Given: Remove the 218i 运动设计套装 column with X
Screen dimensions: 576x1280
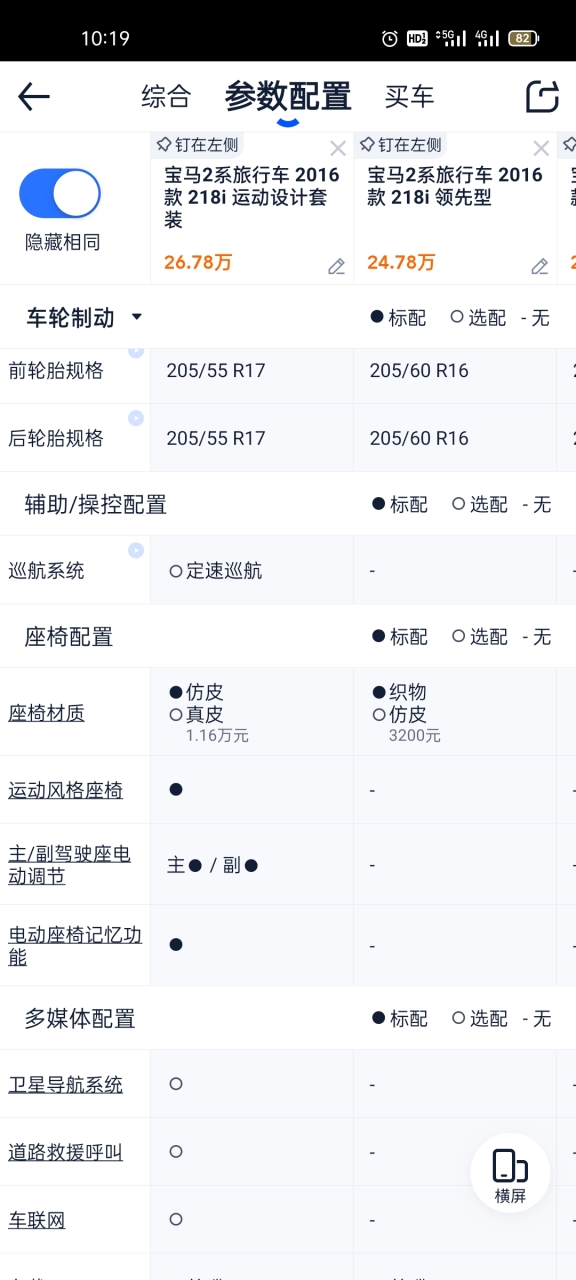Looking at the screenshot, I should point(338,149).
